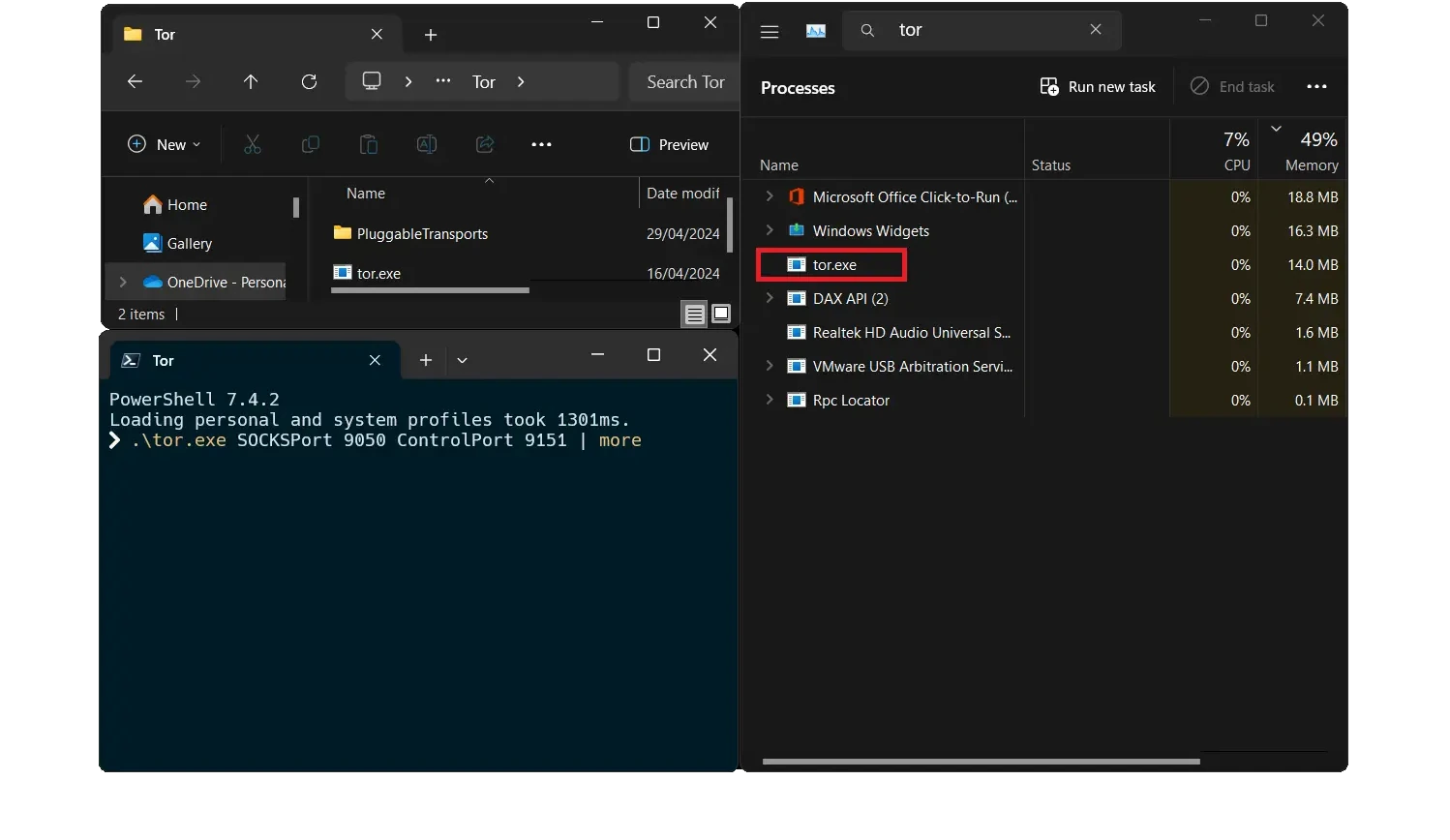This screenshot has width=1450, height=840.
Task: Click the Tor breadcrumb in the address bar
Action: pos(484,82)
